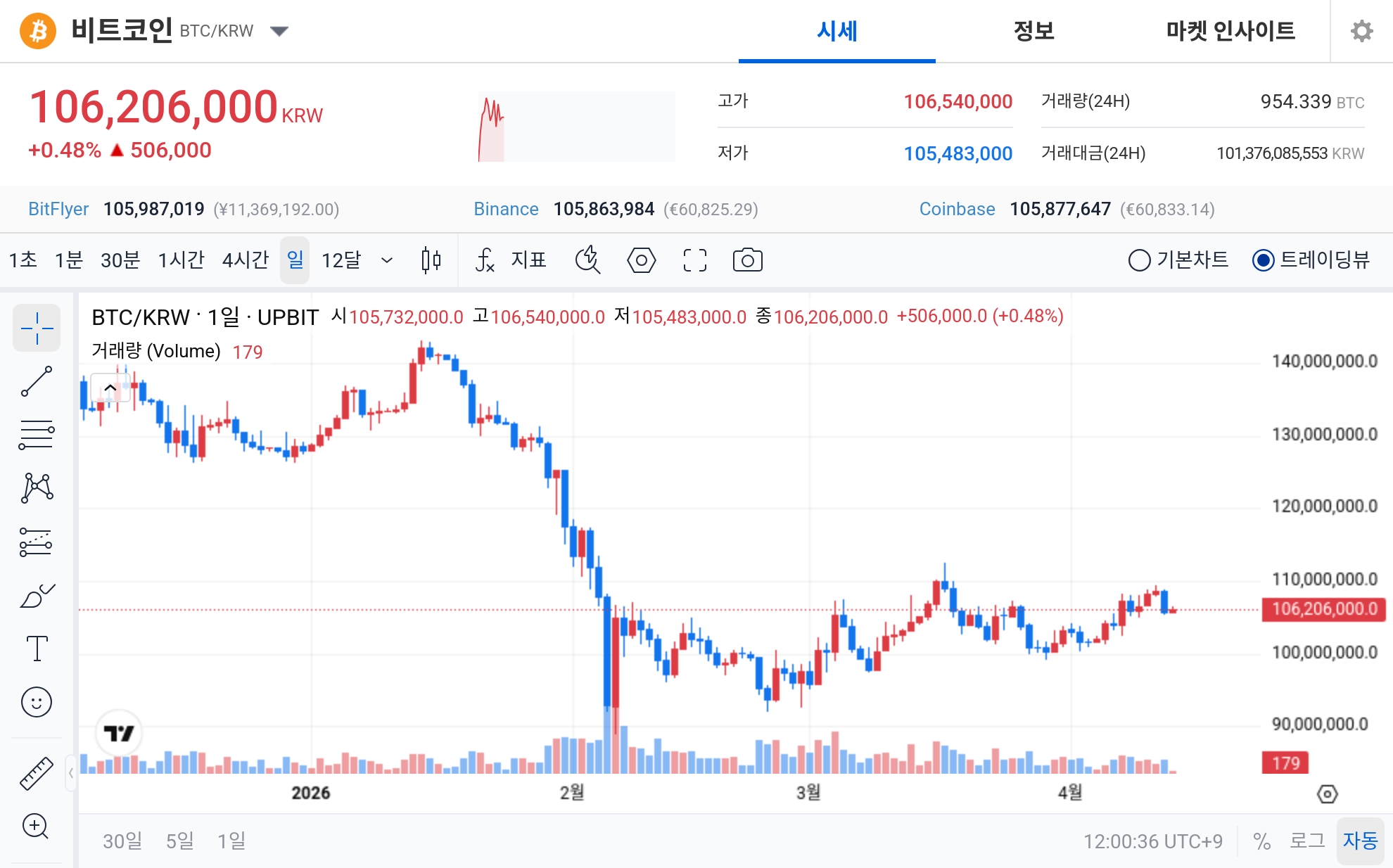The image size is (1393, 868).
Task: Take a chart snapshot with the camera icon
Action: [747, 260]
